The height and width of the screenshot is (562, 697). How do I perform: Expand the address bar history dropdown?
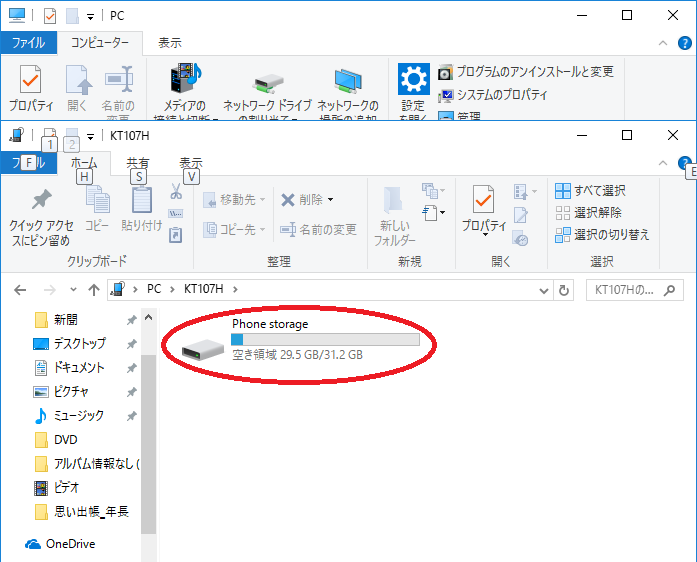point(542,290)
